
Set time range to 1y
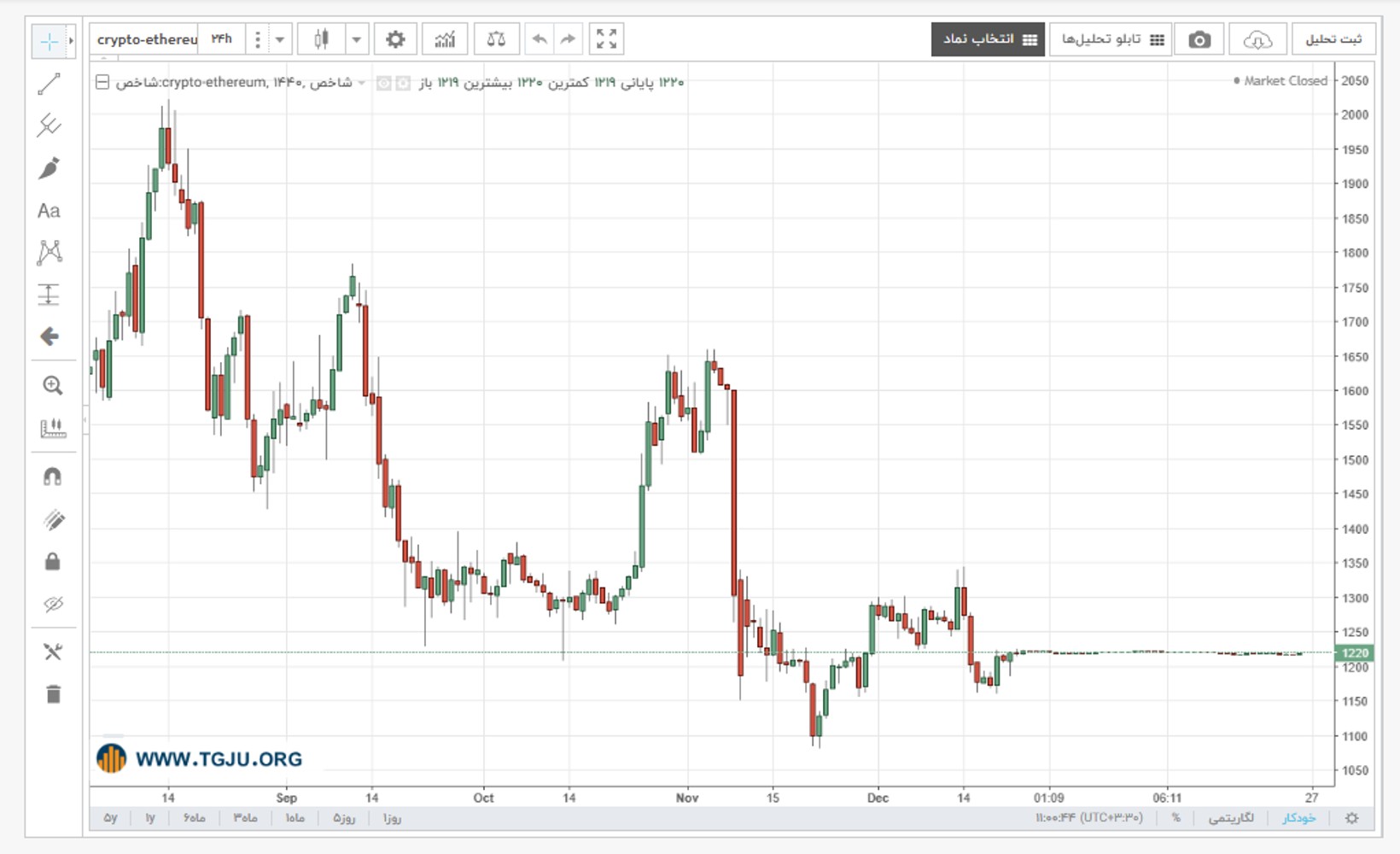pyautogui.click(x=150, y=818)
